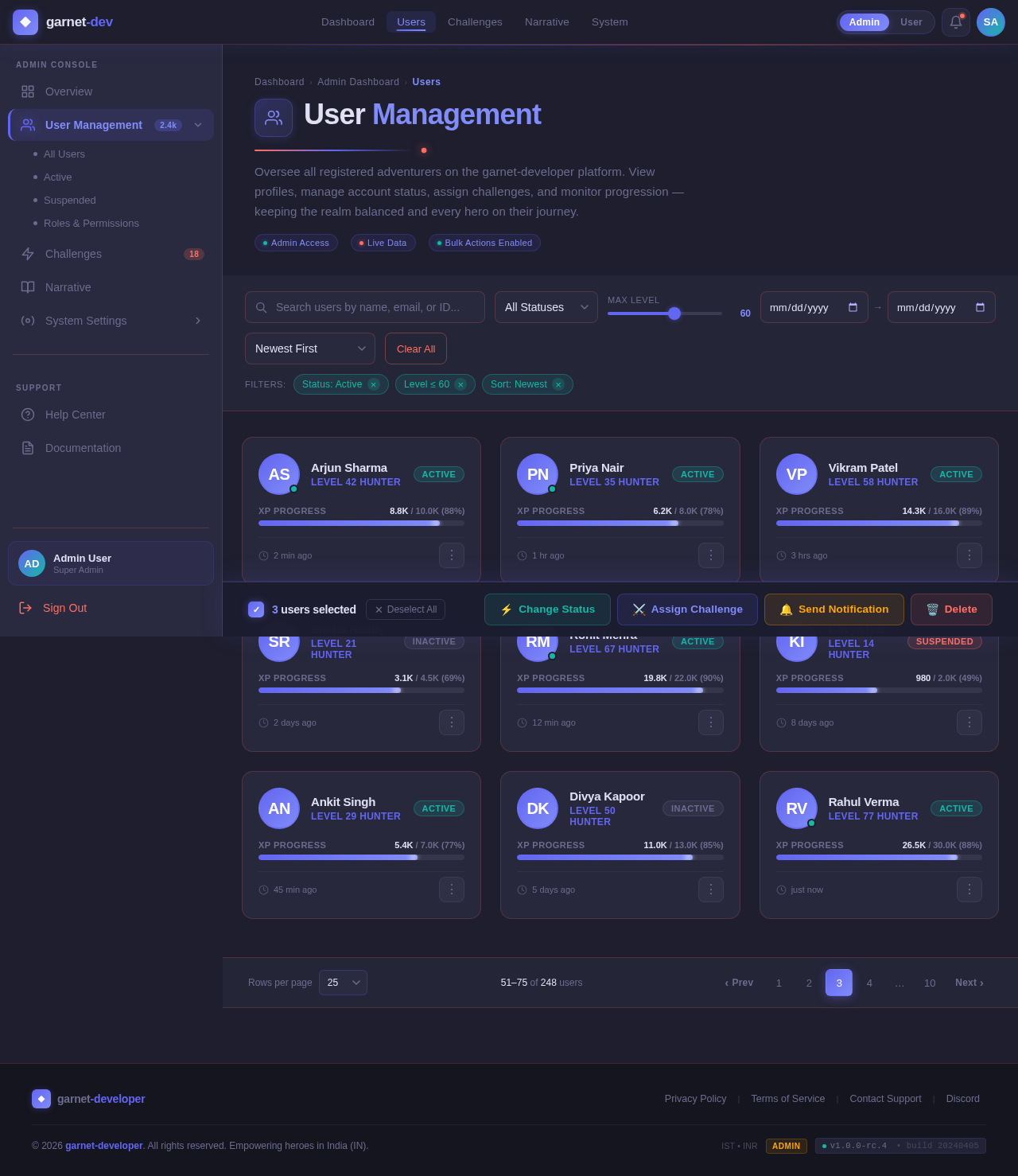Go to the System top nav tab

point(610,22)
